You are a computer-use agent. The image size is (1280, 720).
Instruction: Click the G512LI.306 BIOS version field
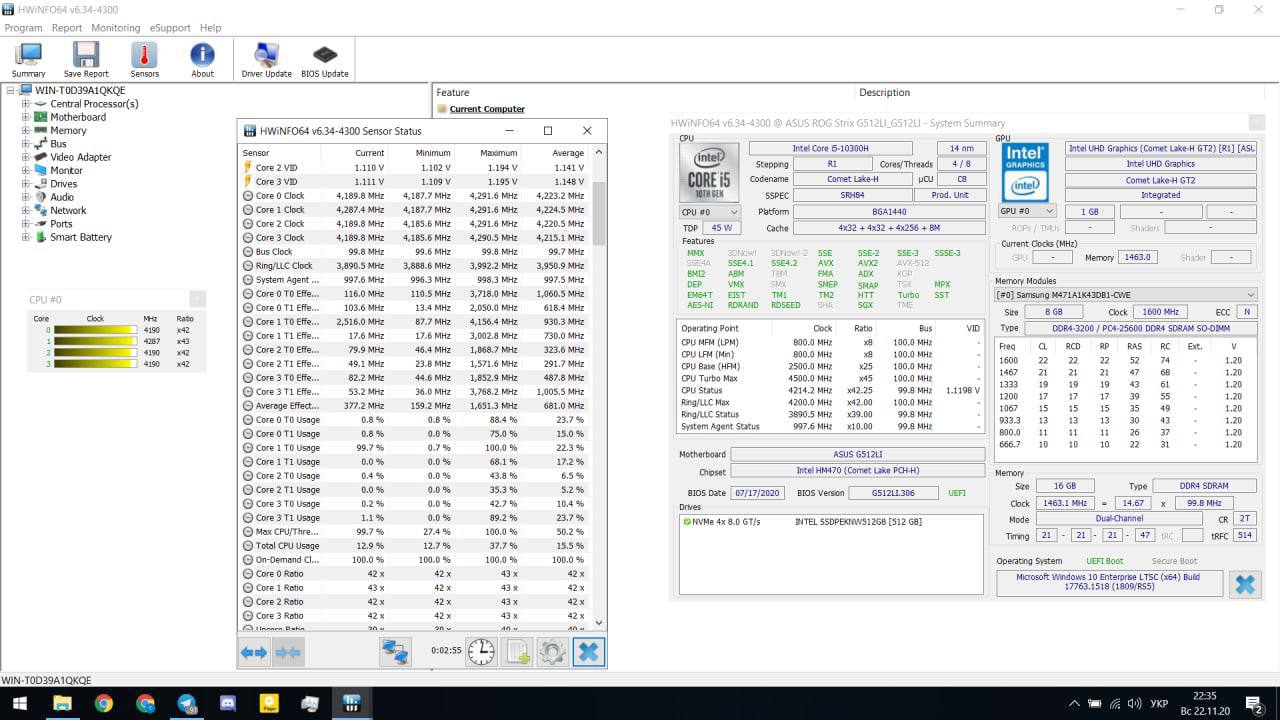[x=893, y=493]
